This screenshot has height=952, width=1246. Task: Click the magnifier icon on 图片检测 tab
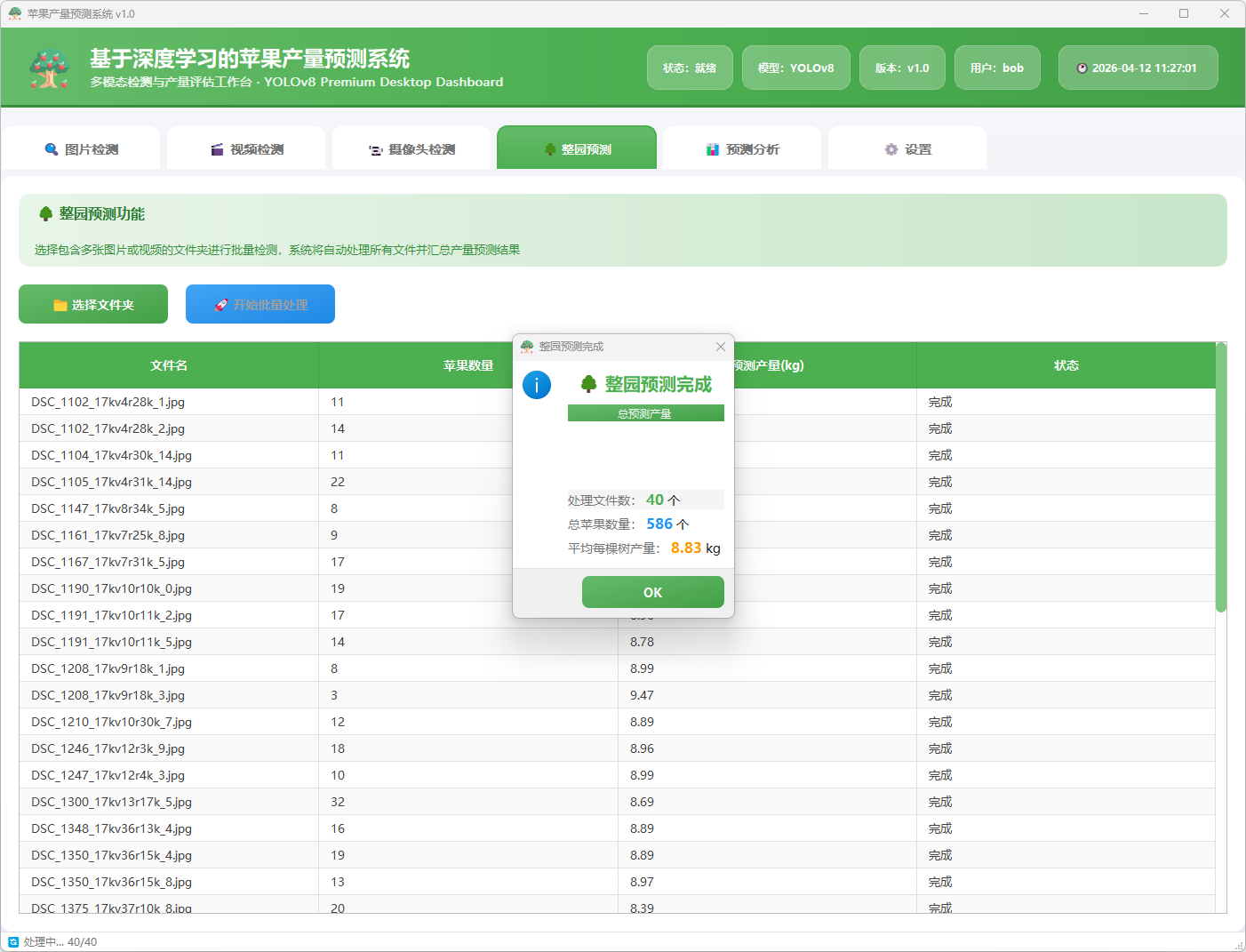[x=52, y=149]
